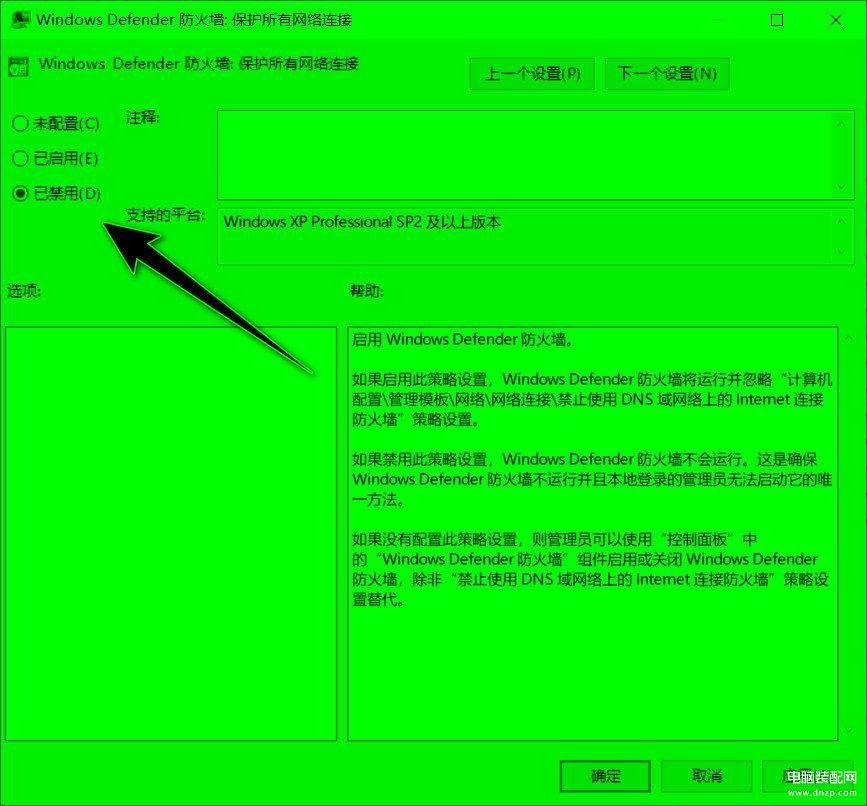This screenshot has height=806, width=867.
Task: Click the comment box scroll up arrow
Action: (x=842, y=124)
